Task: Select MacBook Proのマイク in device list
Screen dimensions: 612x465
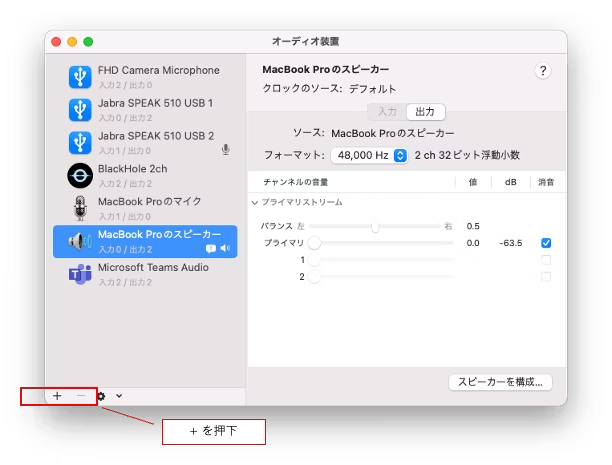Action: (149, 201)
